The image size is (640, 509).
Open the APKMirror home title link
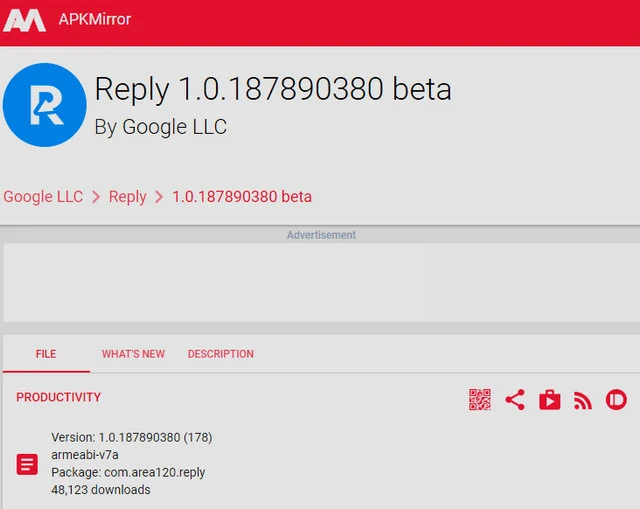click(x=95, y=19)
